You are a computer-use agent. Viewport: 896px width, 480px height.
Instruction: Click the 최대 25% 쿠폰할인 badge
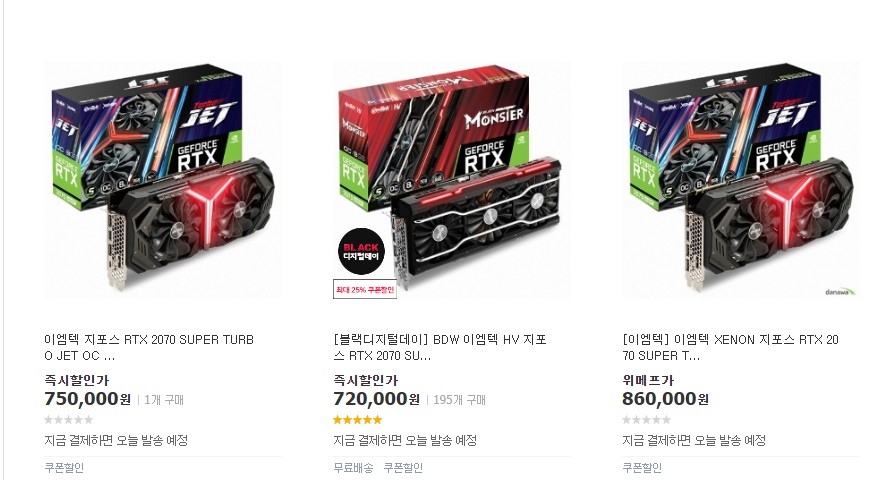point(365,289)
